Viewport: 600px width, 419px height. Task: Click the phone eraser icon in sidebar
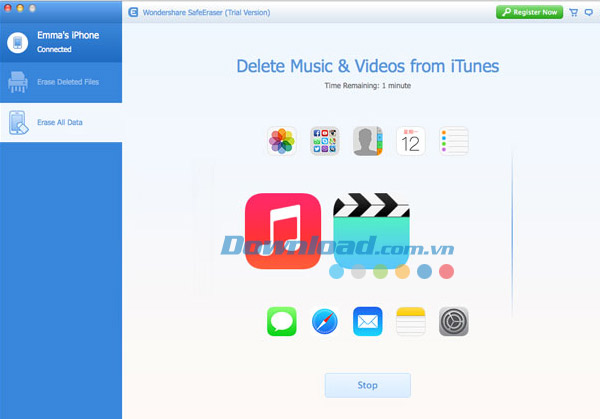click(18, 122)
